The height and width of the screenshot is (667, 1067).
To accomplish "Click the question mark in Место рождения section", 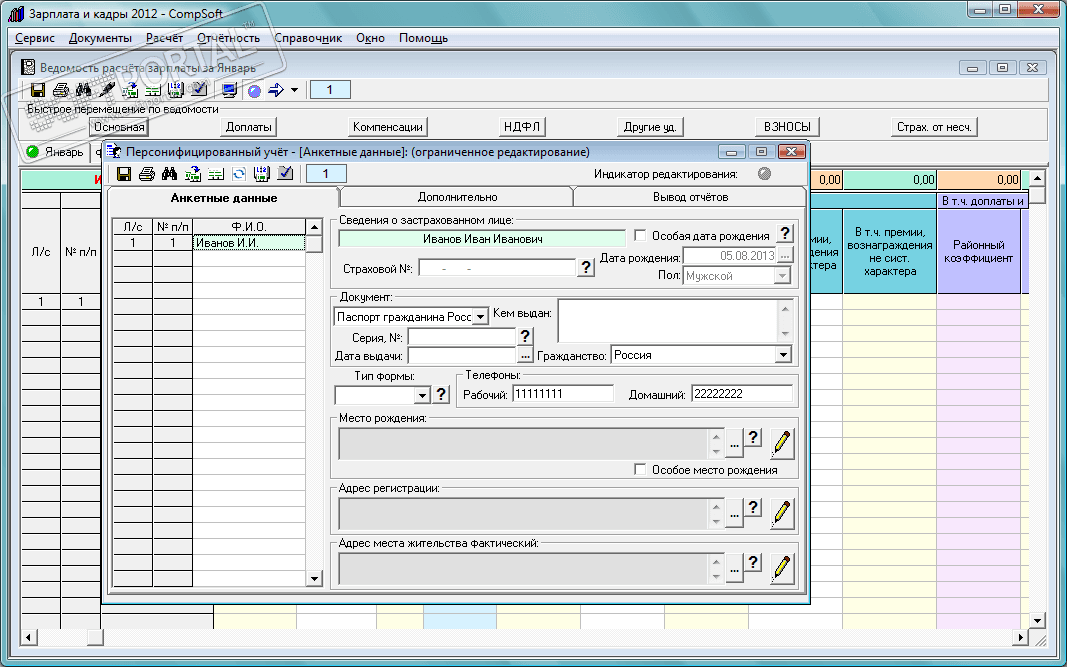I will 753,438.
